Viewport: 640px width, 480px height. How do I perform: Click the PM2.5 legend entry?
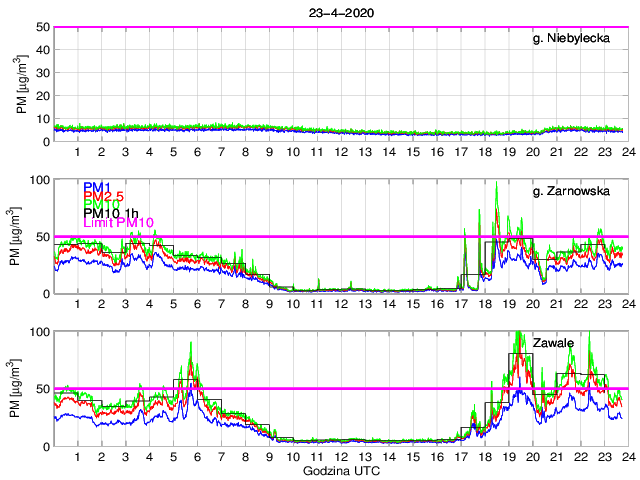click(x=102, y=196)
